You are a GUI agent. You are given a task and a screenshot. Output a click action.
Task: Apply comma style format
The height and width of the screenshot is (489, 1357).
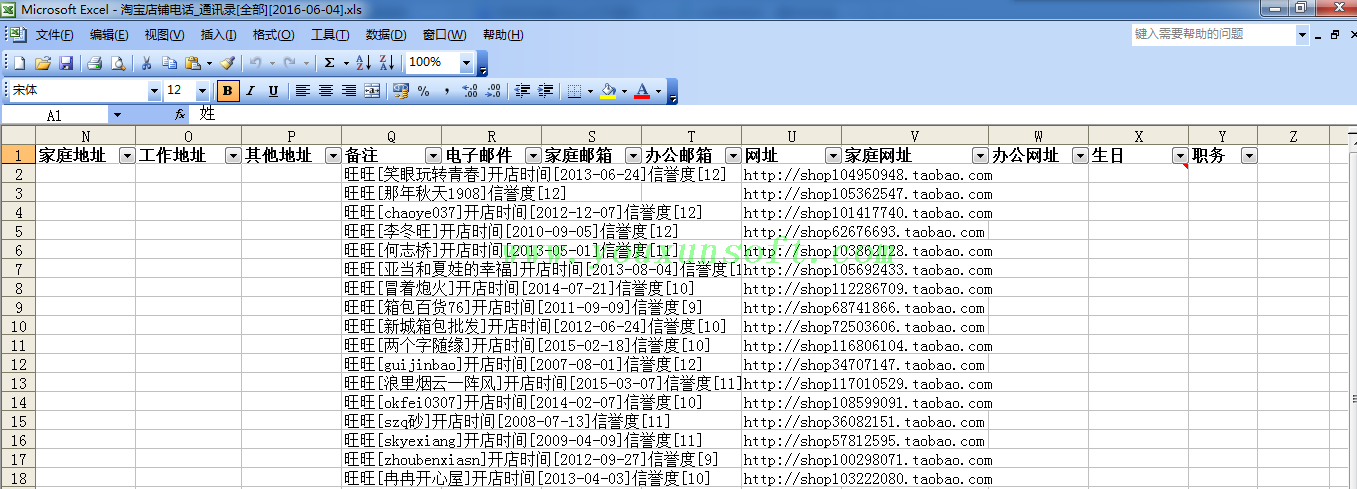tap(447, 91)
